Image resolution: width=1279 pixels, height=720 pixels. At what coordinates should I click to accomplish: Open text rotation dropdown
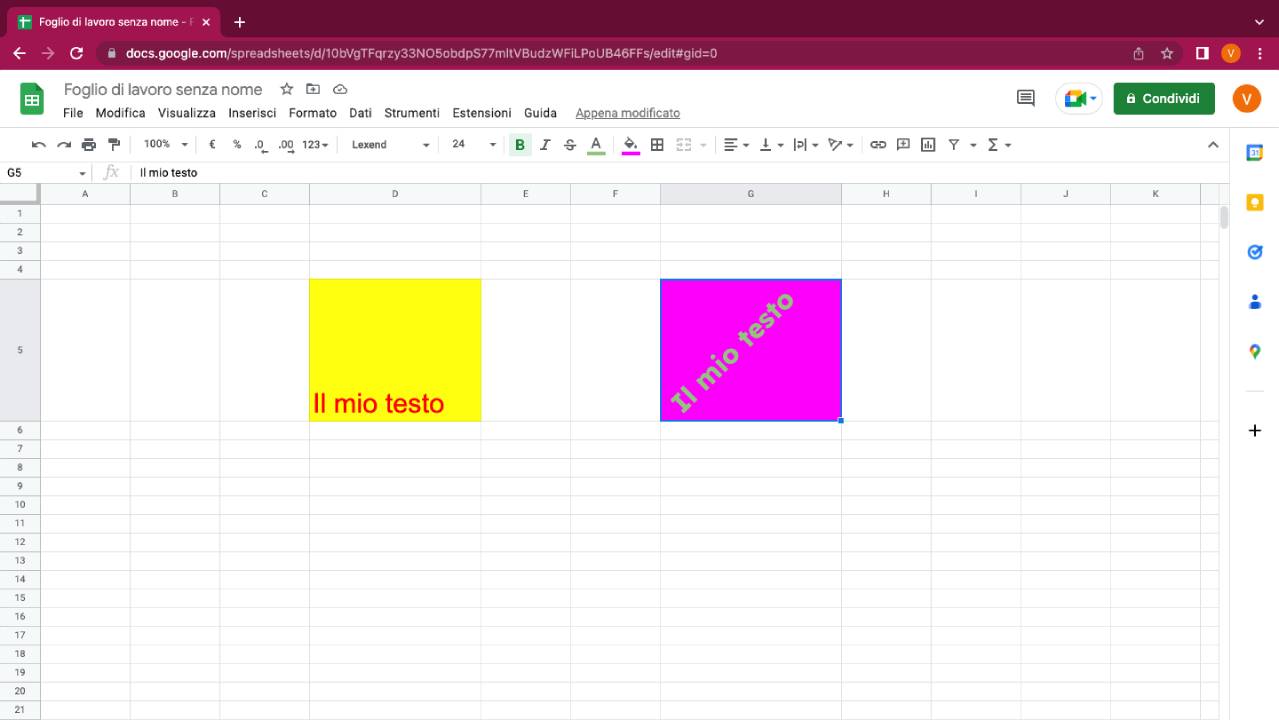coord(841,145)
